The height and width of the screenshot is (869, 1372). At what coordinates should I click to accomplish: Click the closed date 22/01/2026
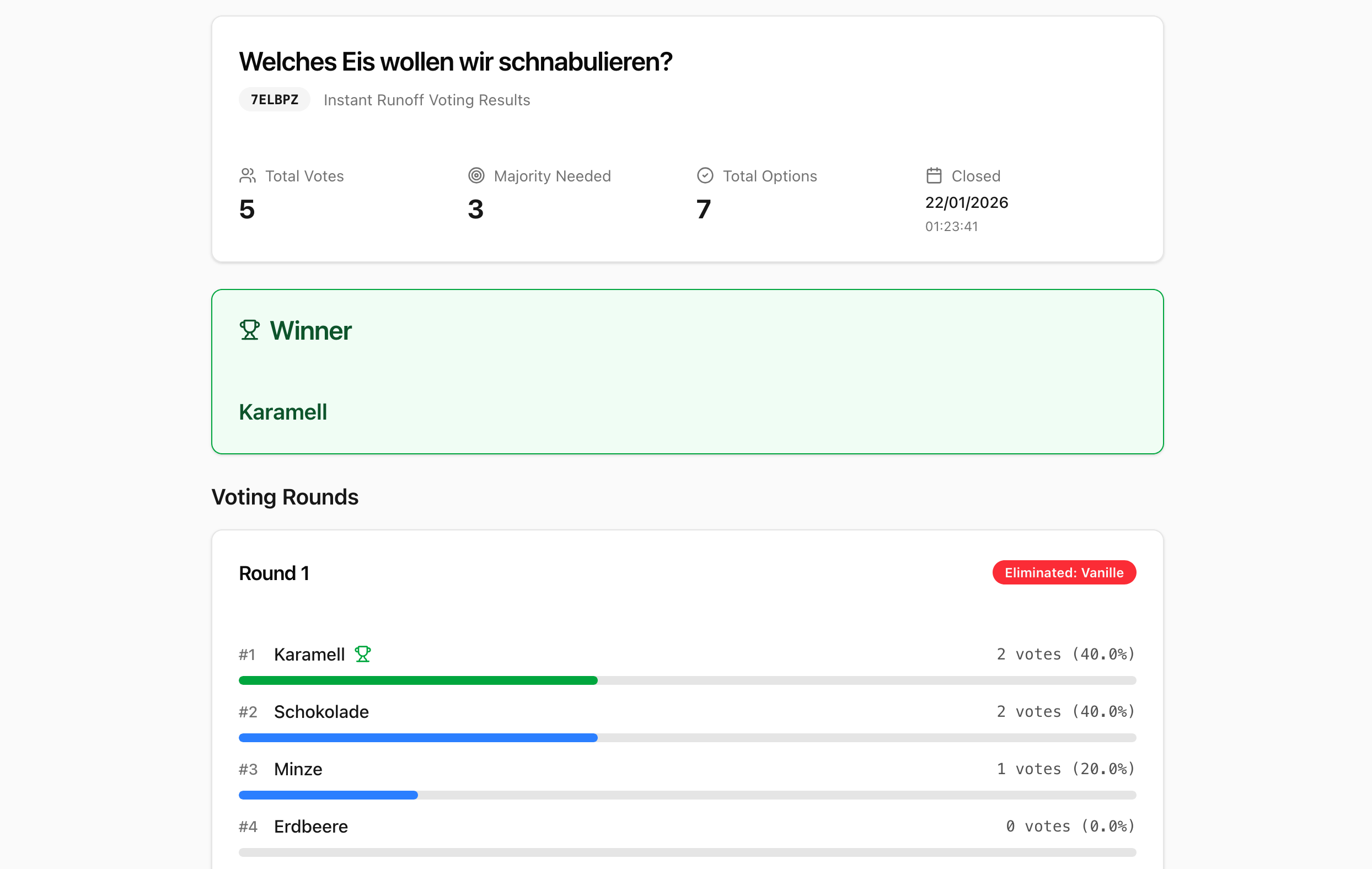[x=966, y=202]
